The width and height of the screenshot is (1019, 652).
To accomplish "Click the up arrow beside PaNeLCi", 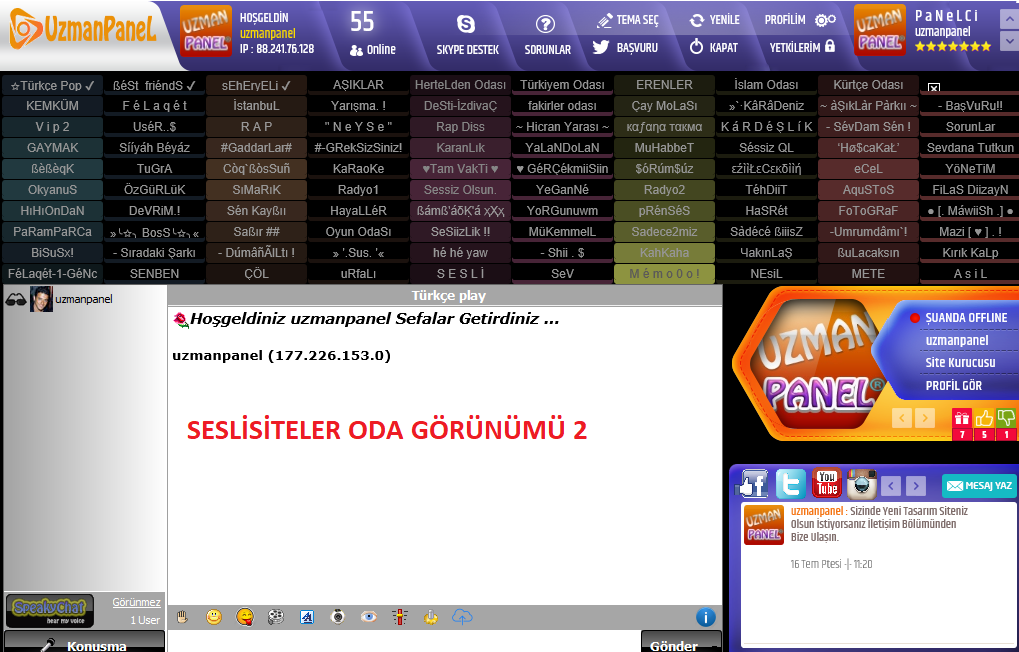I will [1009, 19].
